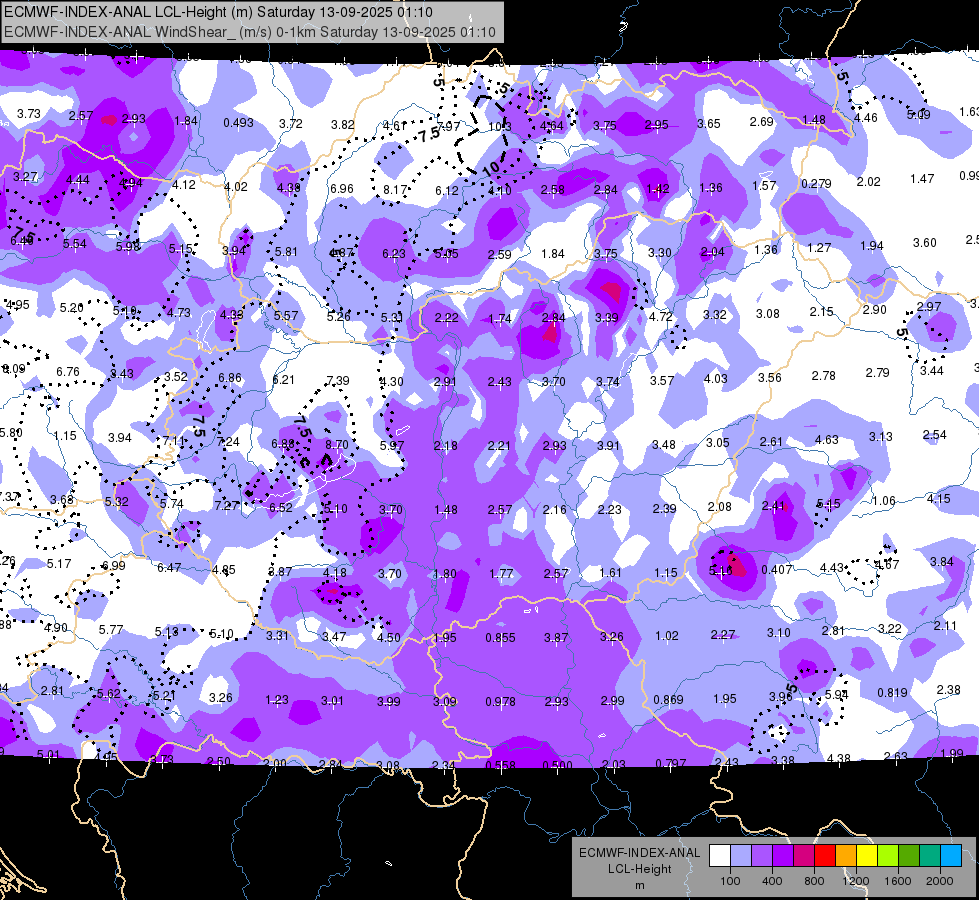Click the wind shear value 7.39
Image resolution: width=979 pixels, height=900 pixels.
[x=338, y=380]
